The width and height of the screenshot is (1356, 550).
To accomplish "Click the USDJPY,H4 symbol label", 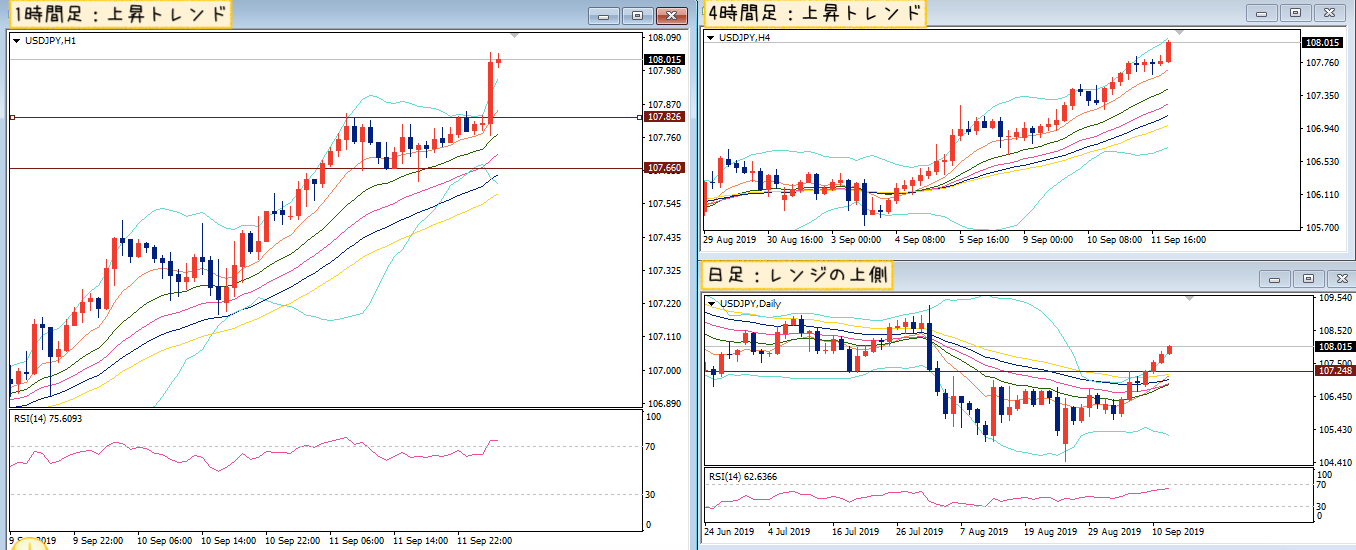I will point(744,38).
